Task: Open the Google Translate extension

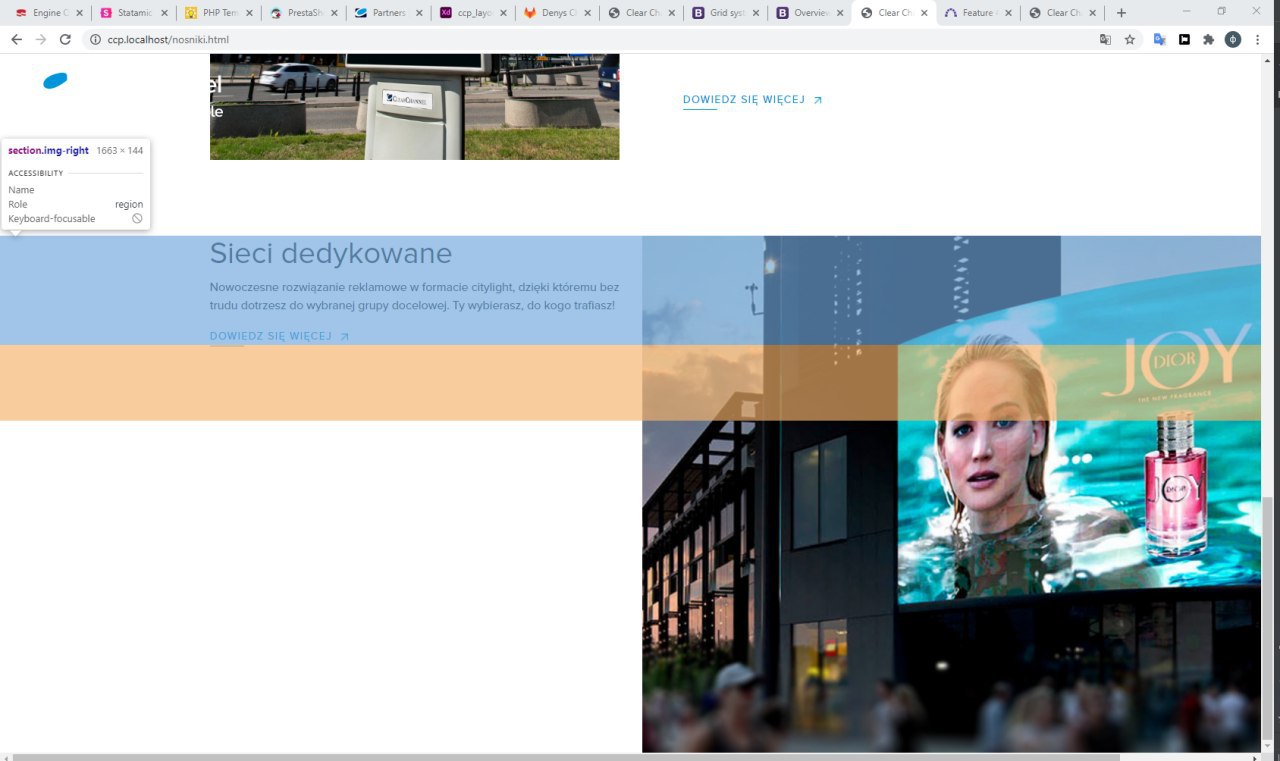Action: pyautogui.click(x=1159, y=39)
